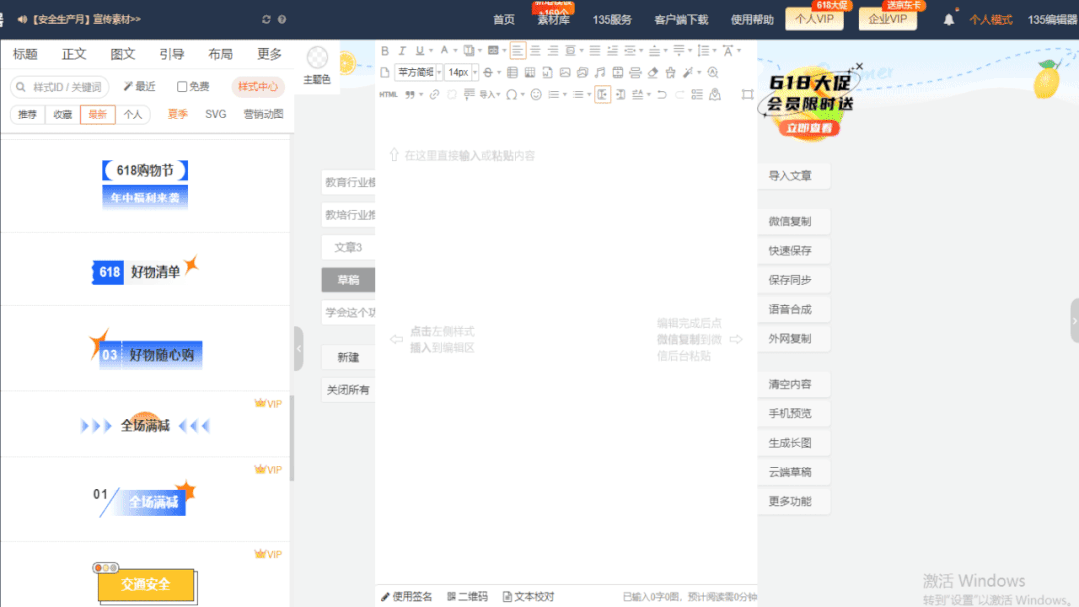
Task: Click the notification bell icon
Action: coord(949,20)
